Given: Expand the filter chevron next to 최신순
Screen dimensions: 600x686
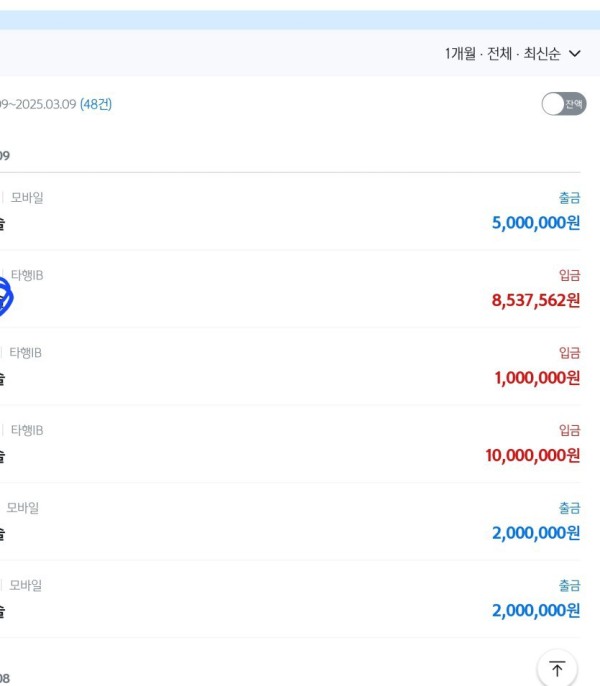Looking at the screenshot, I should click(x=574, y=54).
